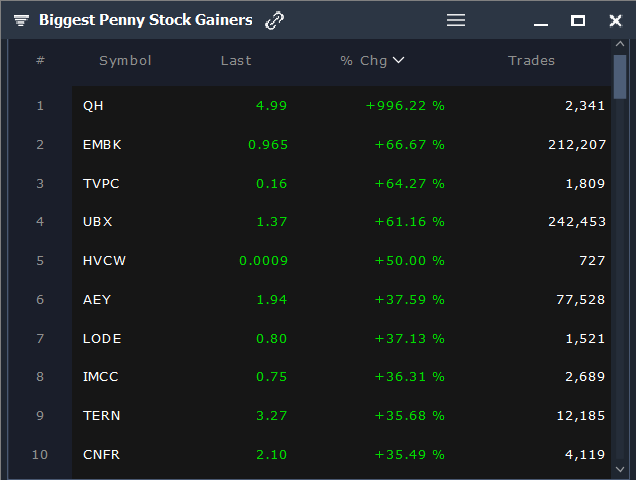Sort the list by Symbol column
Viewport: 636px width, 480px height.
point(125,61)
